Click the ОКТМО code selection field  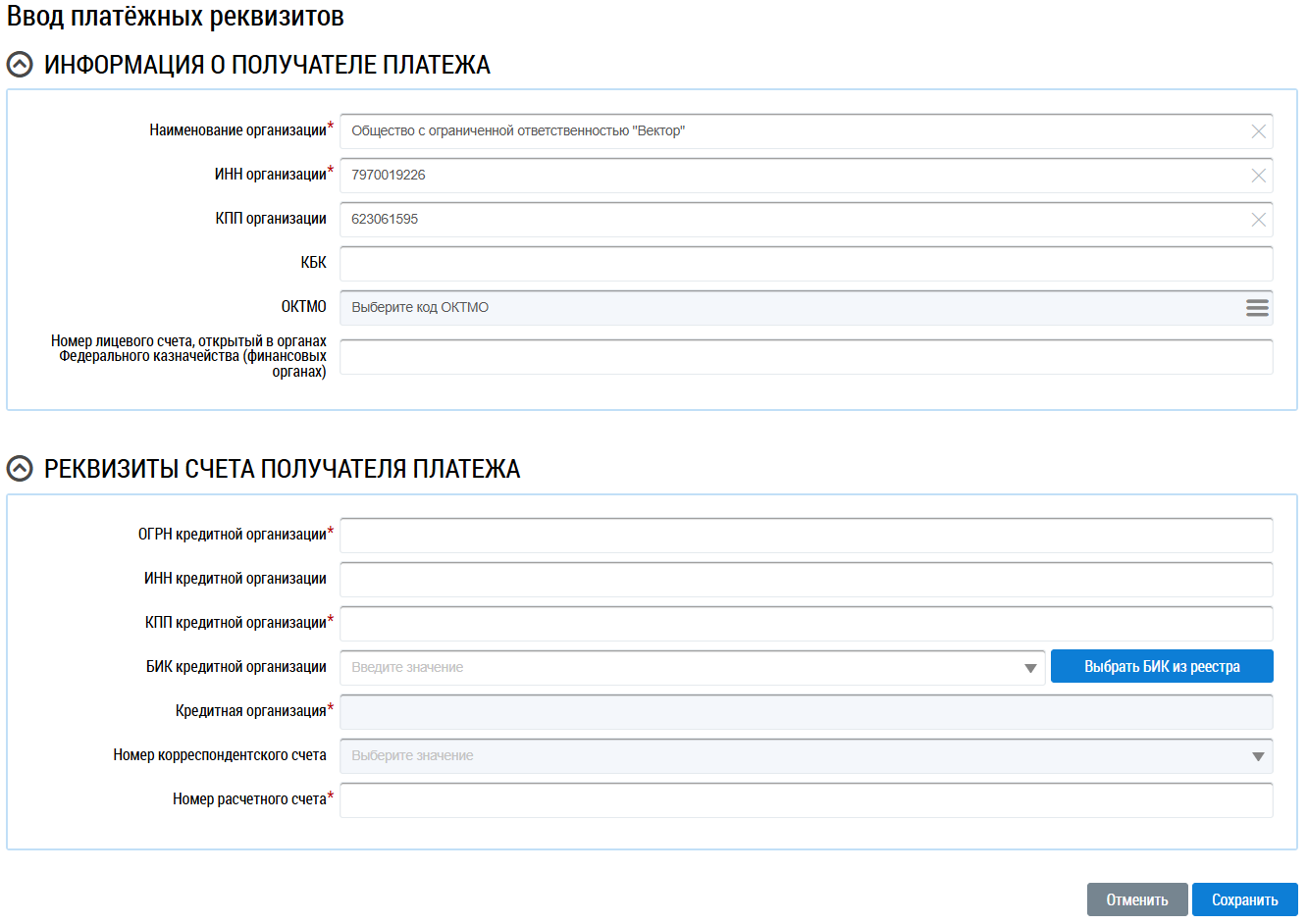point(785,308)
